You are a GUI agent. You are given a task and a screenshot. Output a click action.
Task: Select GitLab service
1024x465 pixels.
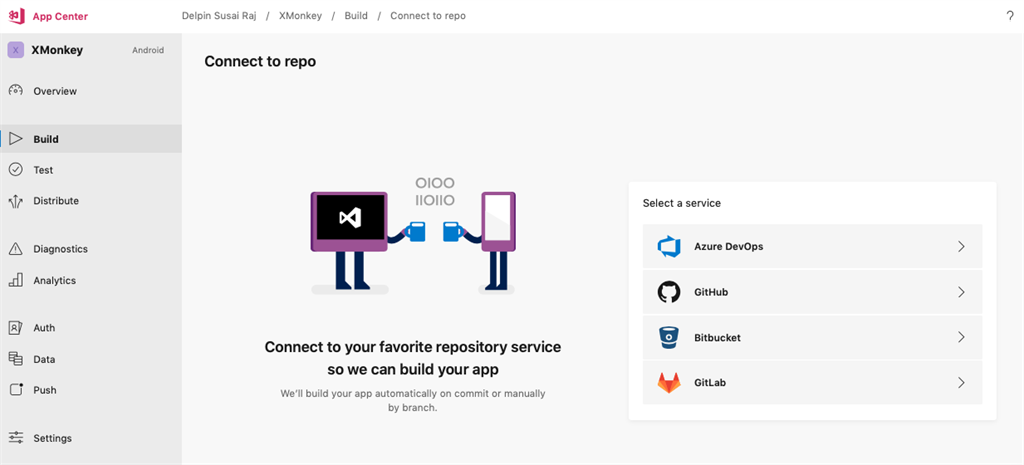812,383
